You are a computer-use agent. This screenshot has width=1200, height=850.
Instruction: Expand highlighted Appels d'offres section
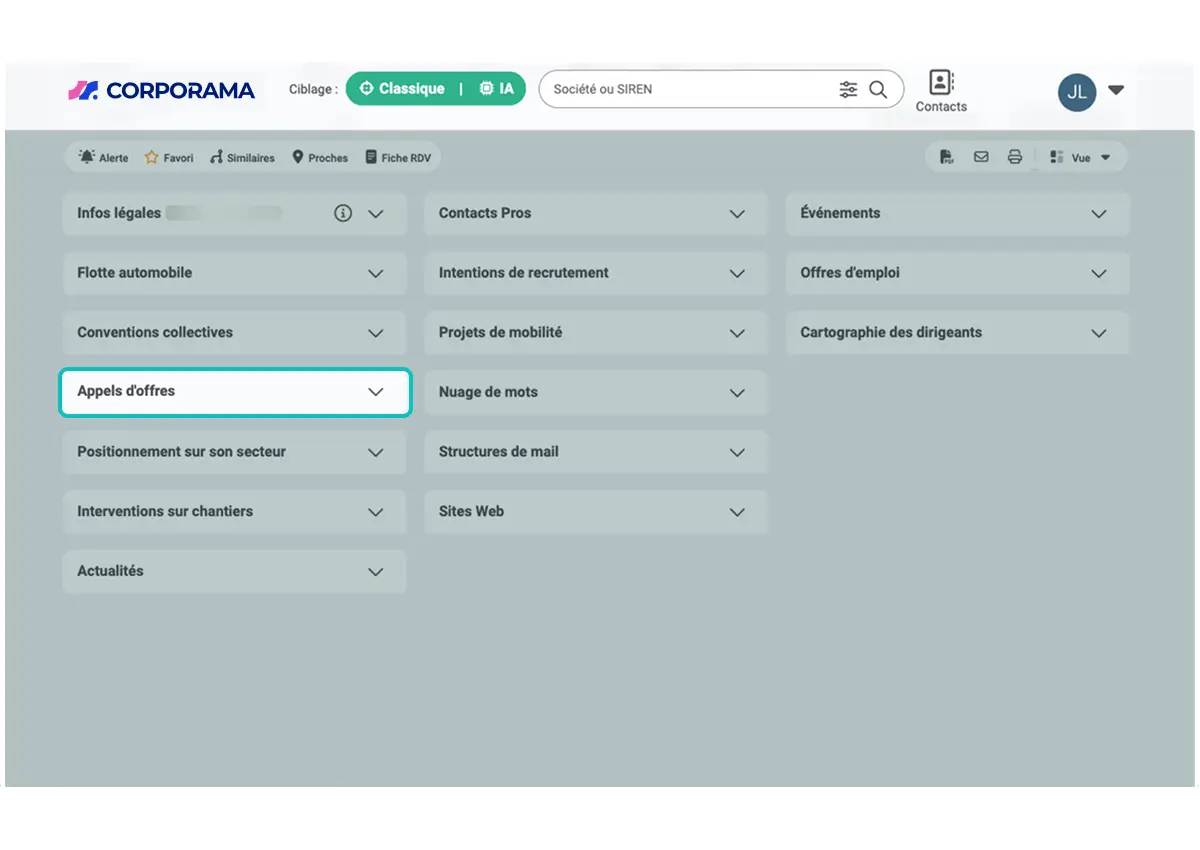click(235, 392)
